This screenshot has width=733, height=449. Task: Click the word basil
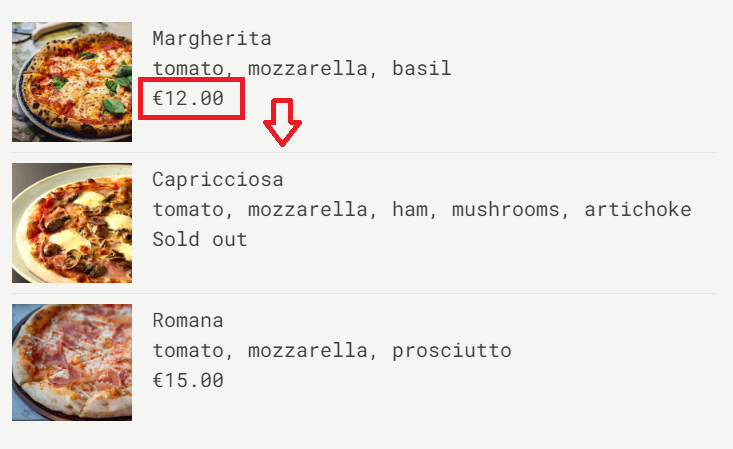point(422,69)
